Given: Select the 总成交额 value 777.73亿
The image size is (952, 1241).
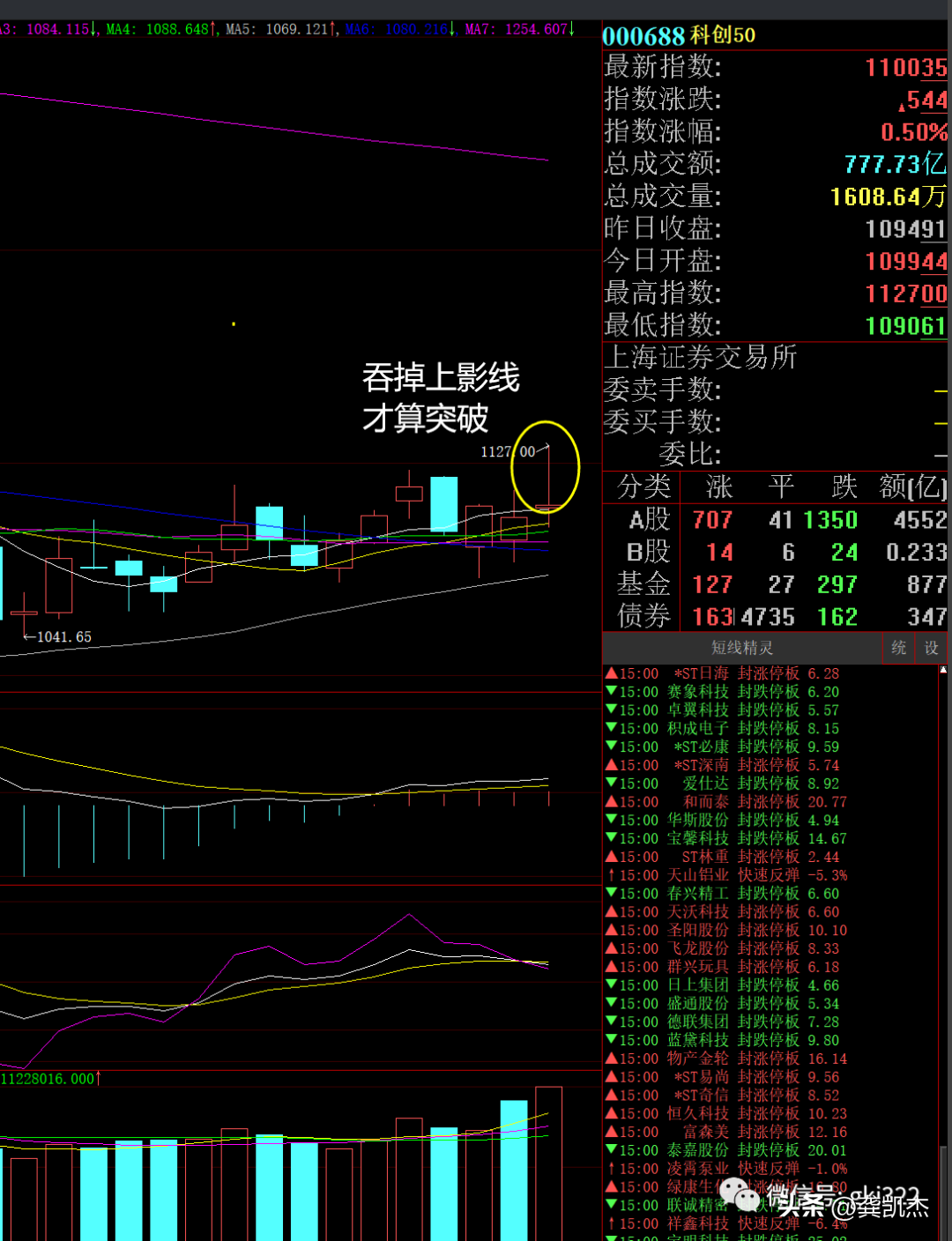Looking at the screenshot, I should click(x=895, y=164).
